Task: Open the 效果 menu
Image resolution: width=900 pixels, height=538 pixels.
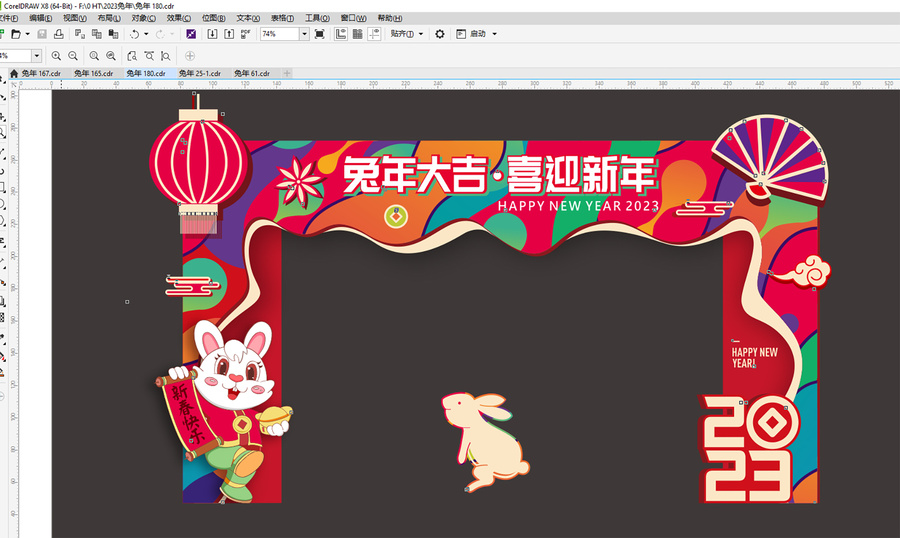Action: (179, 18)
